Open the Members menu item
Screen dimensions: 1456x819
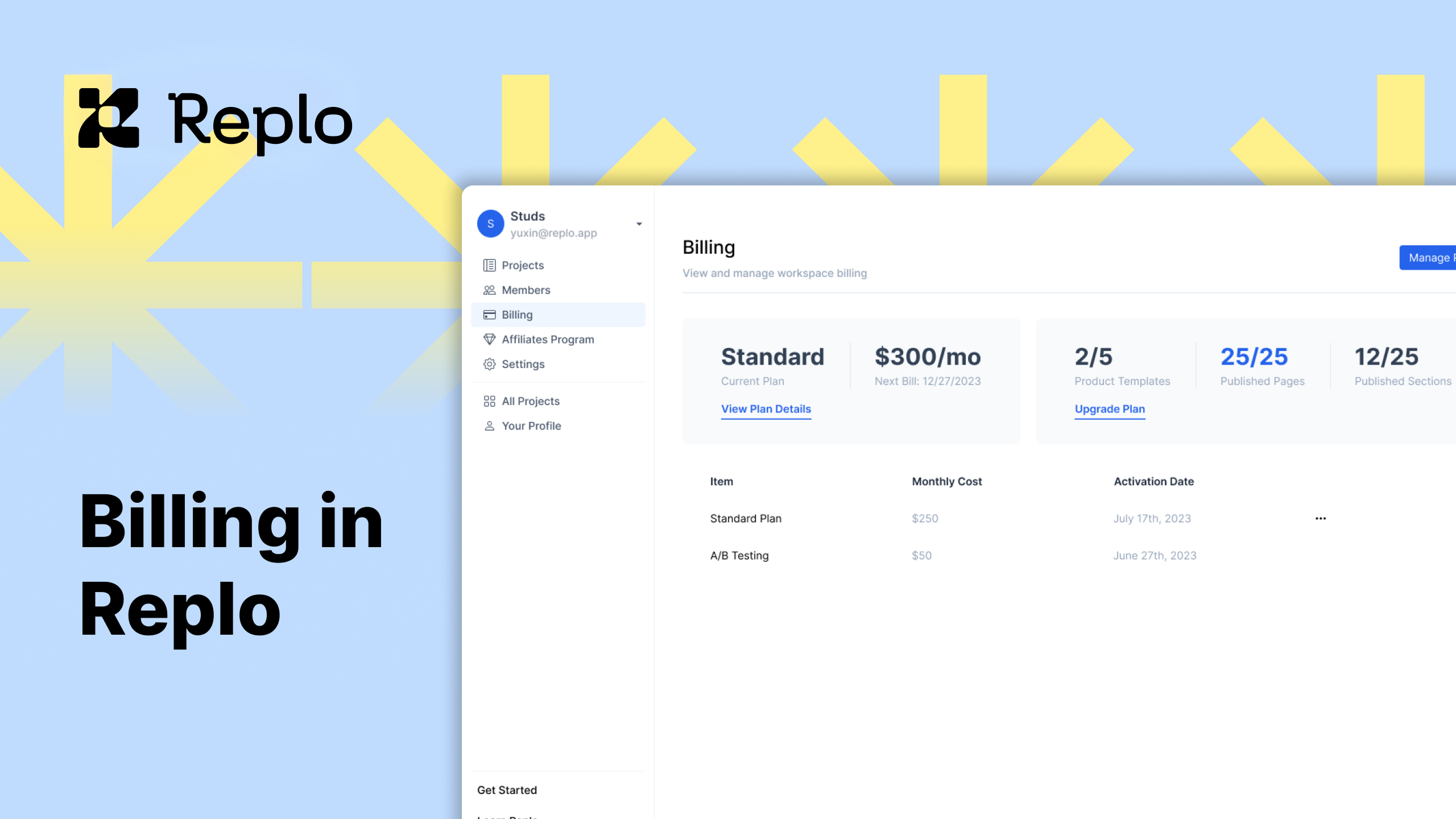pos(526,290)
